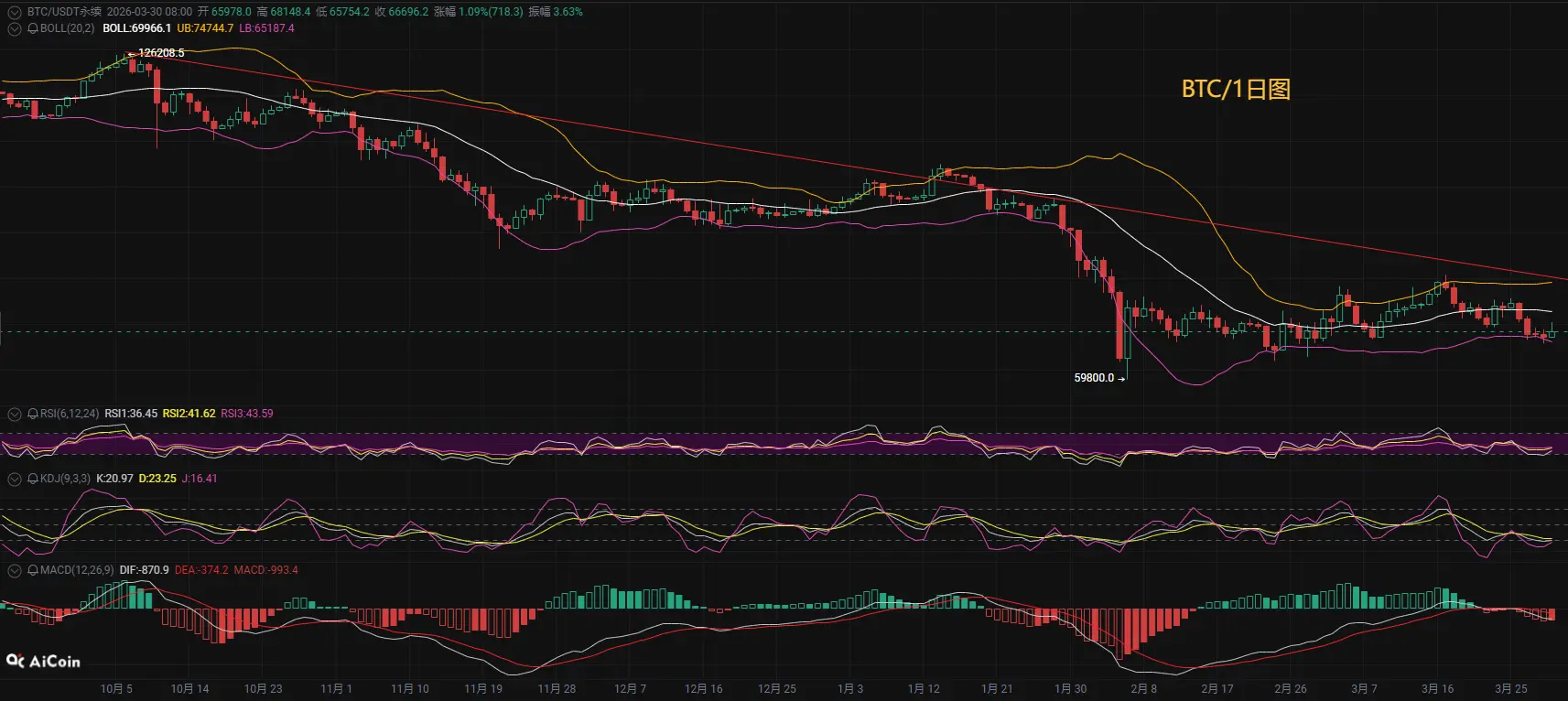Collapse the MACD(12,26,9) indicator panel

14,570
